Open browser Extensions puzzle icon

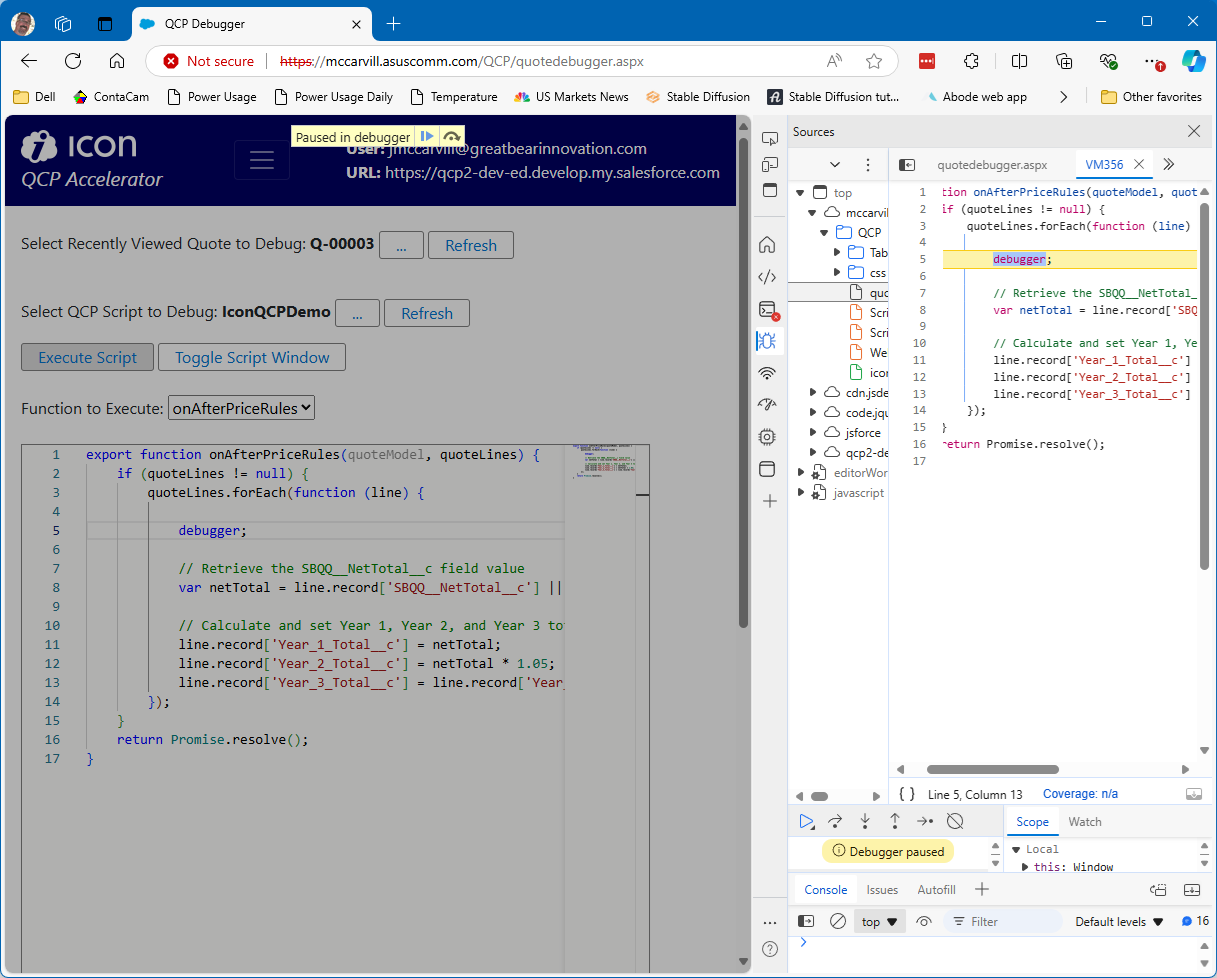[x=971, y=61]
